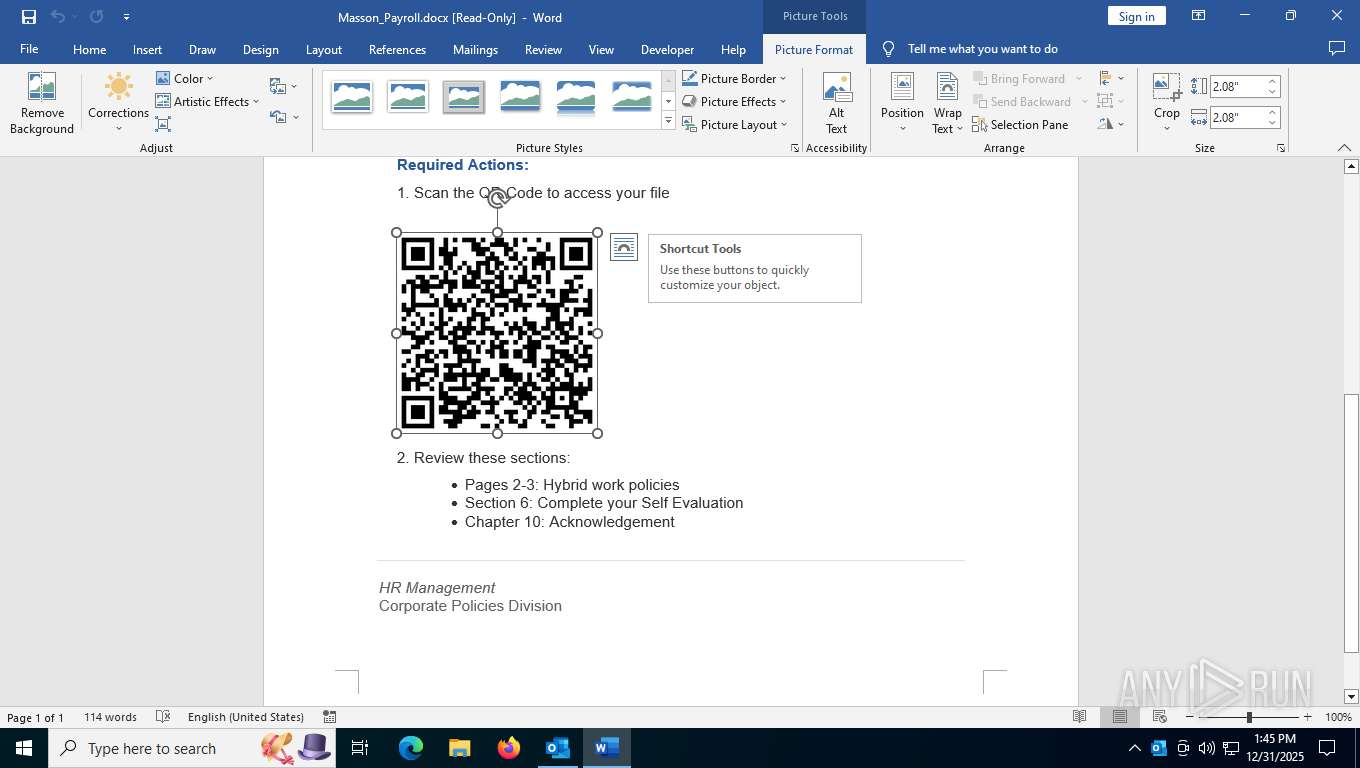Open the Corrections brightness menu
Screen dimensions: 1360x768
pyautogui.click(x=118, y=104)
